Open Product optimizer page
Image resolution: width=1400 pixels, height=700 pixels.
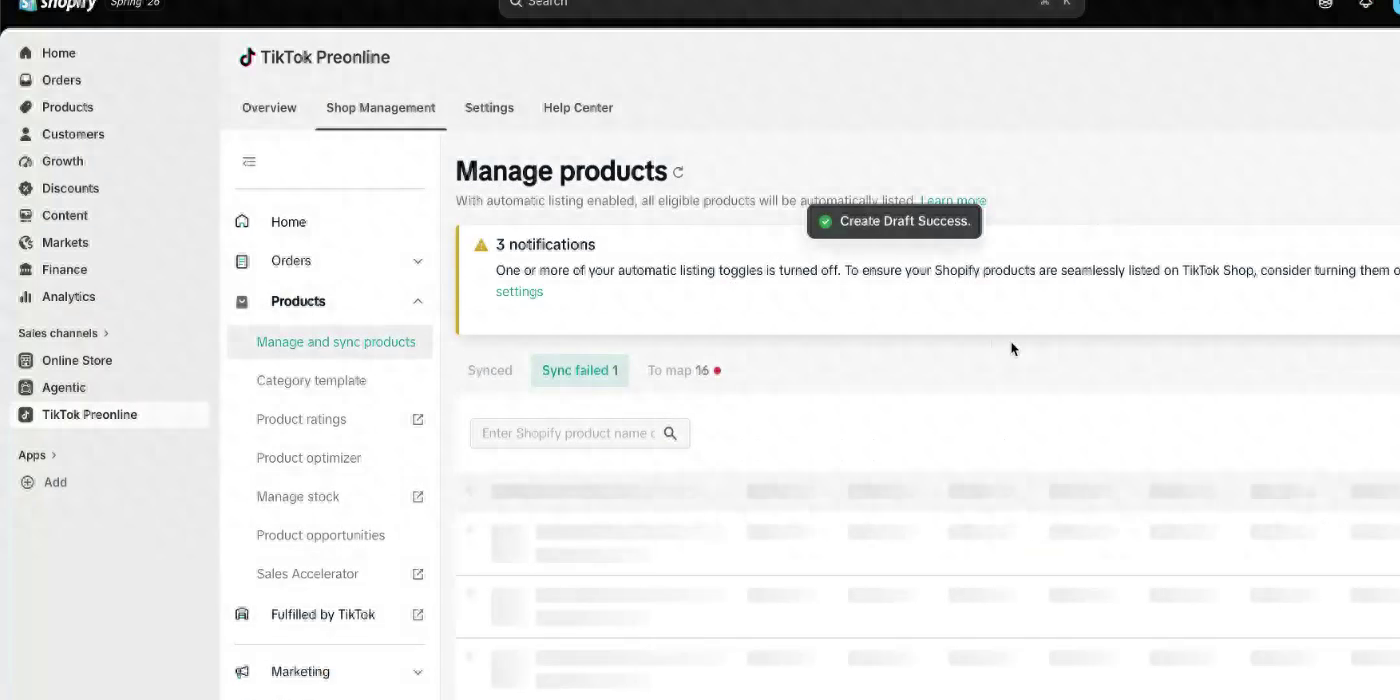tap(309, 458)
